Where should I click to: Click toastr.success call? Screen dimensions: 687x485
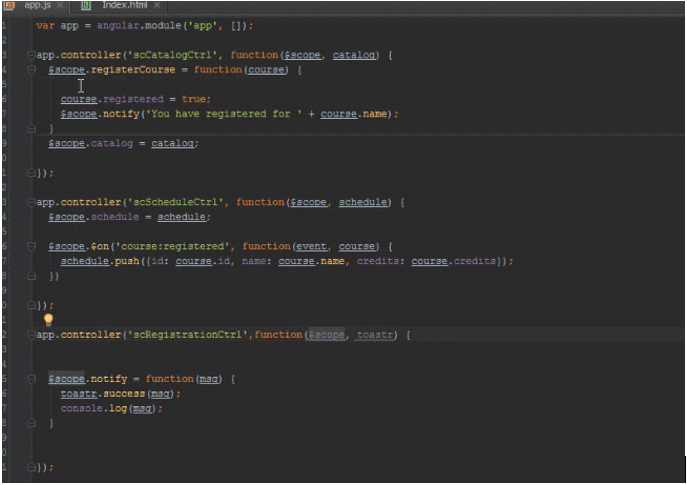[x=103, y=394]
